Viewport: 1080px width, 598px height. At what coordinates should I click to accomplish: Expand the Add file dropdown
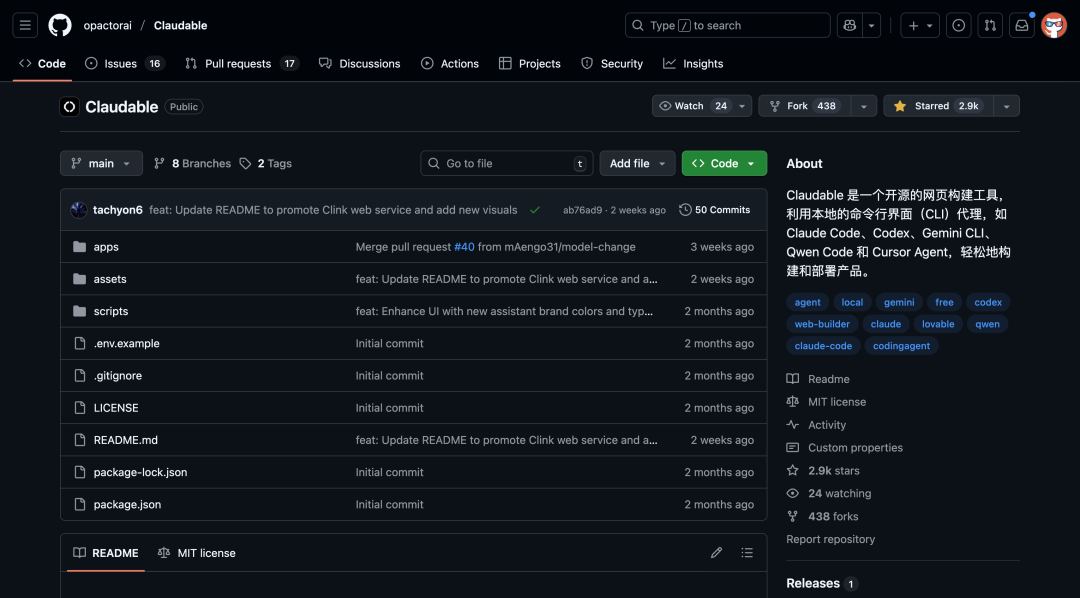(637, 163)
